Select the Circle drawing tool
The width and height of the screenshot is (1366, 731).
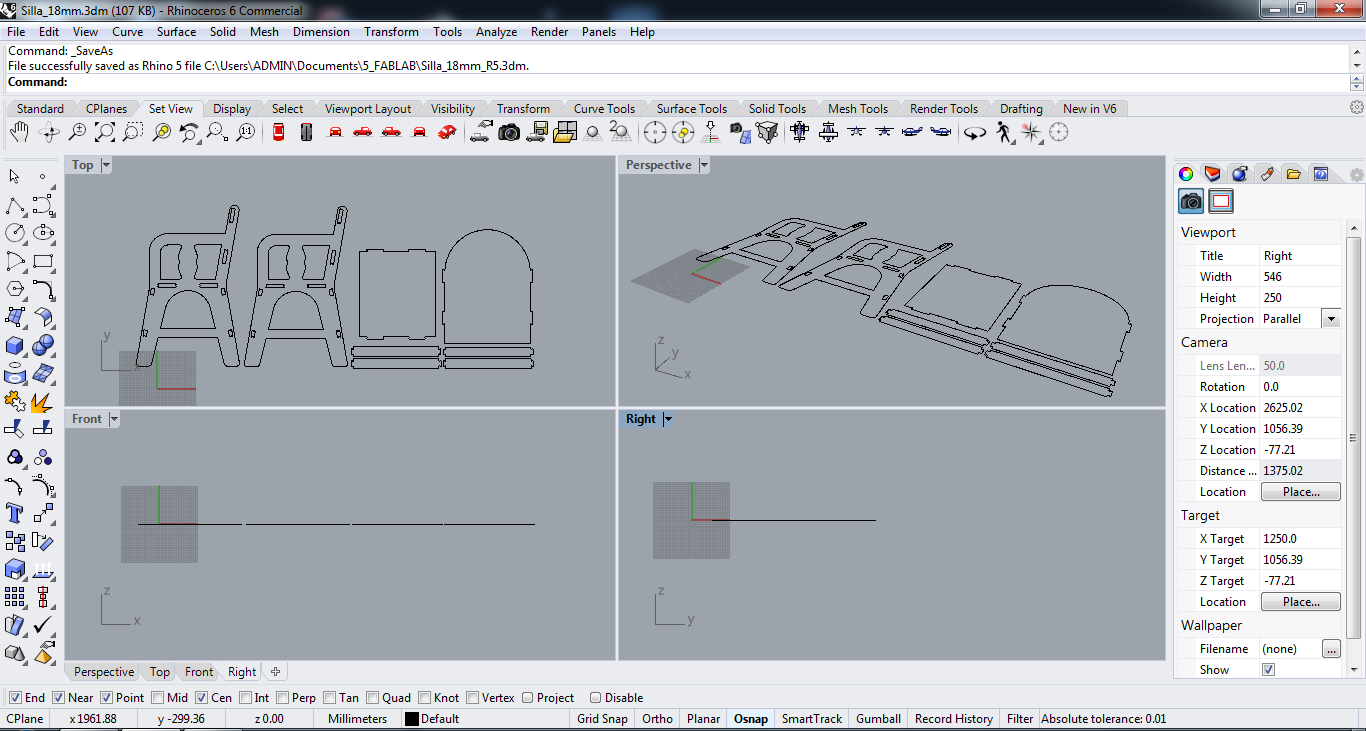tap(15, 233)
